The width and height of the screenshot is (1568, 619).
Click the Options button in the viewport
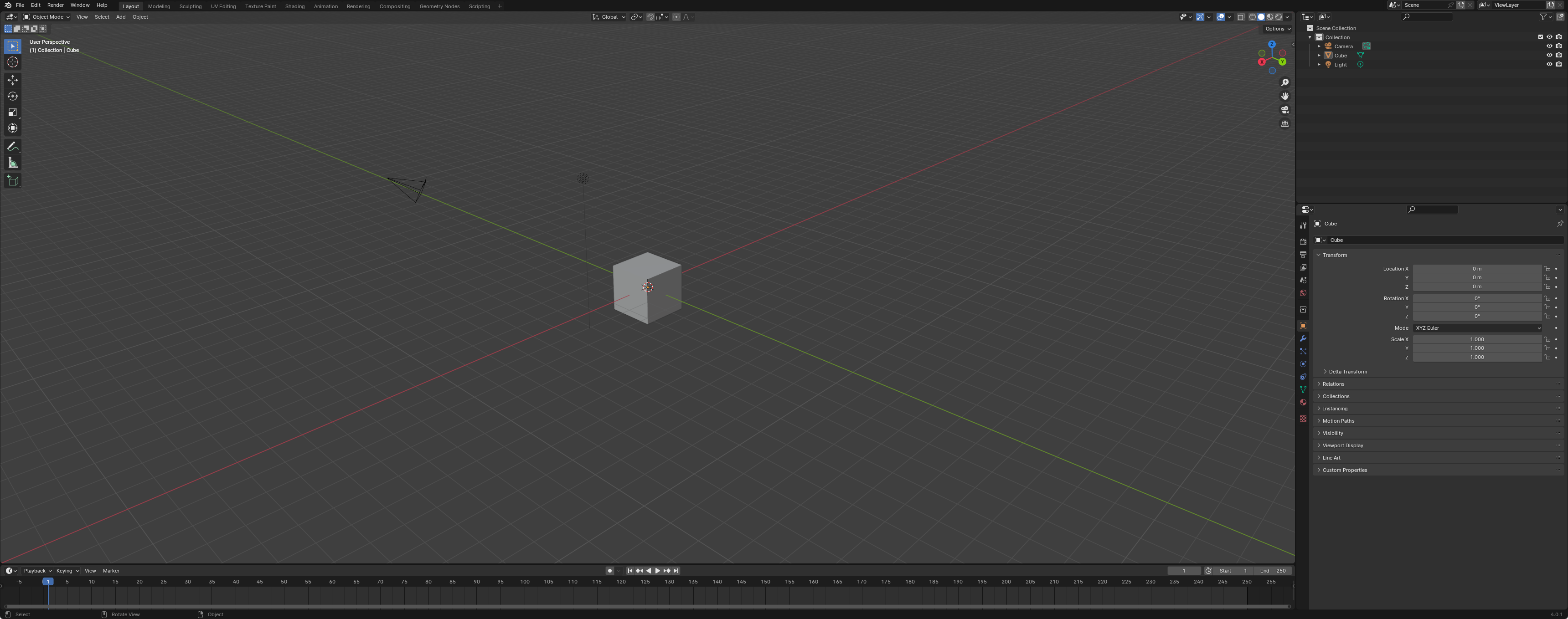(1277, 29)
